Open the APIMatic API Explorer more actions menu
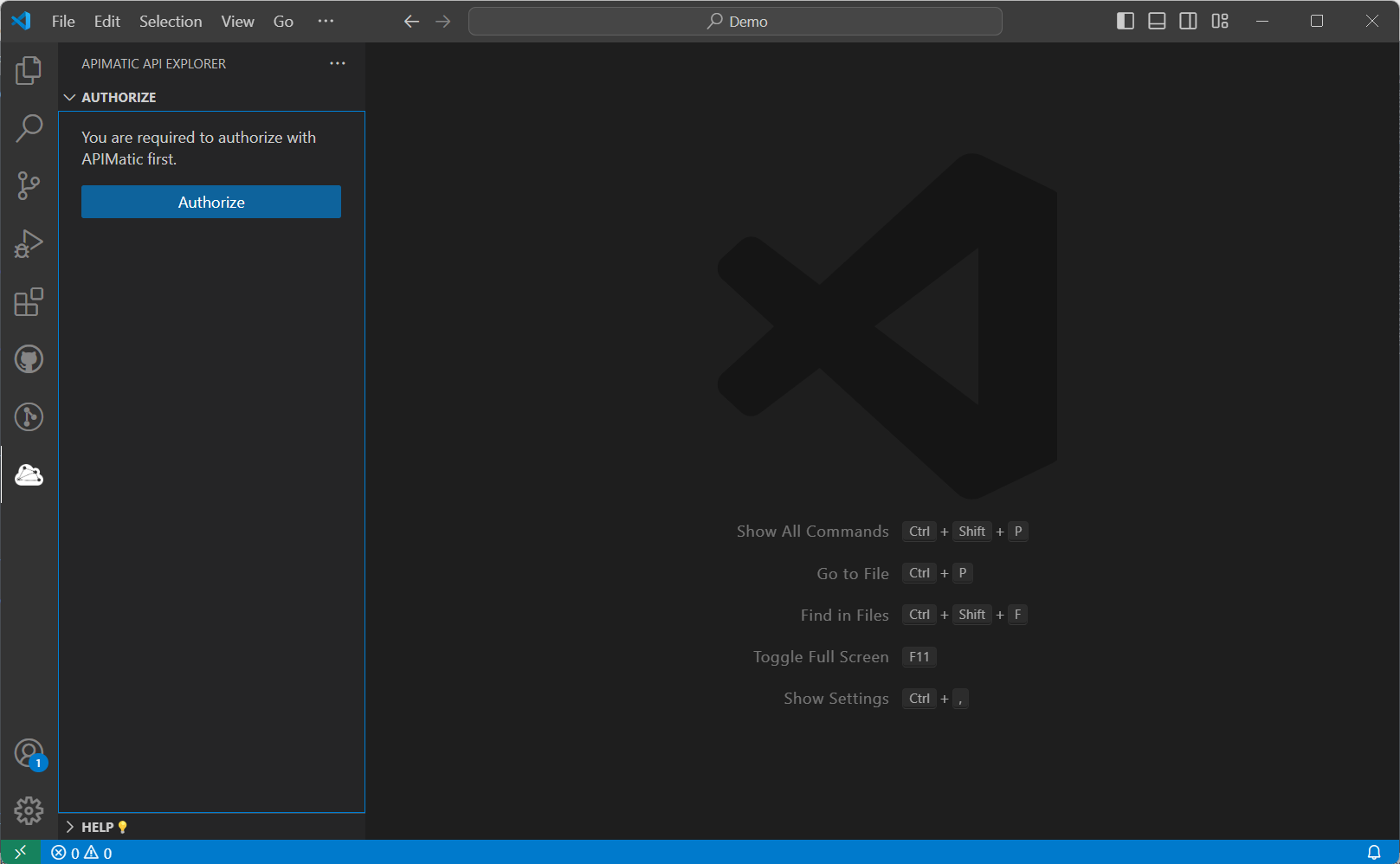Screen dimensions: 1400x864 [x=338, y=63]
